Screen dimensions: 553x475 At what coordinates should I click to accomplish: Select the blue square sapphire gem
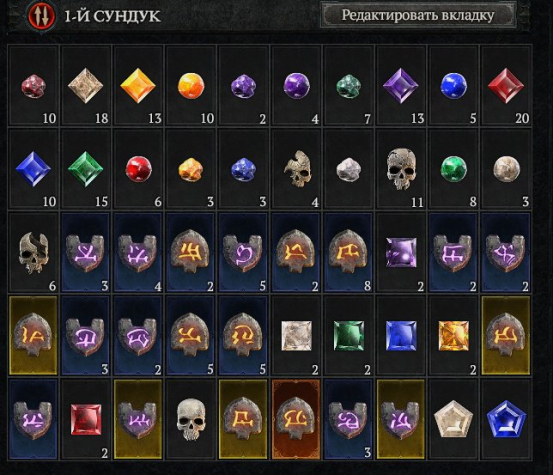coord(401,336)
